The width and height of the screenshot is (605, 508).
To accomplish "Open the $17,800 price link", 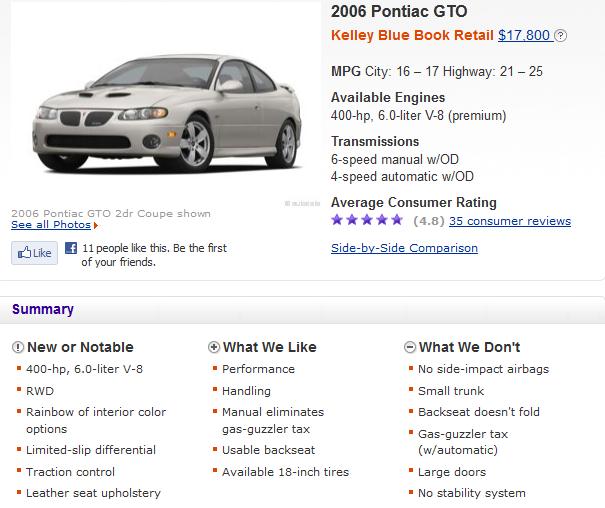I will [x=524, y=35].
